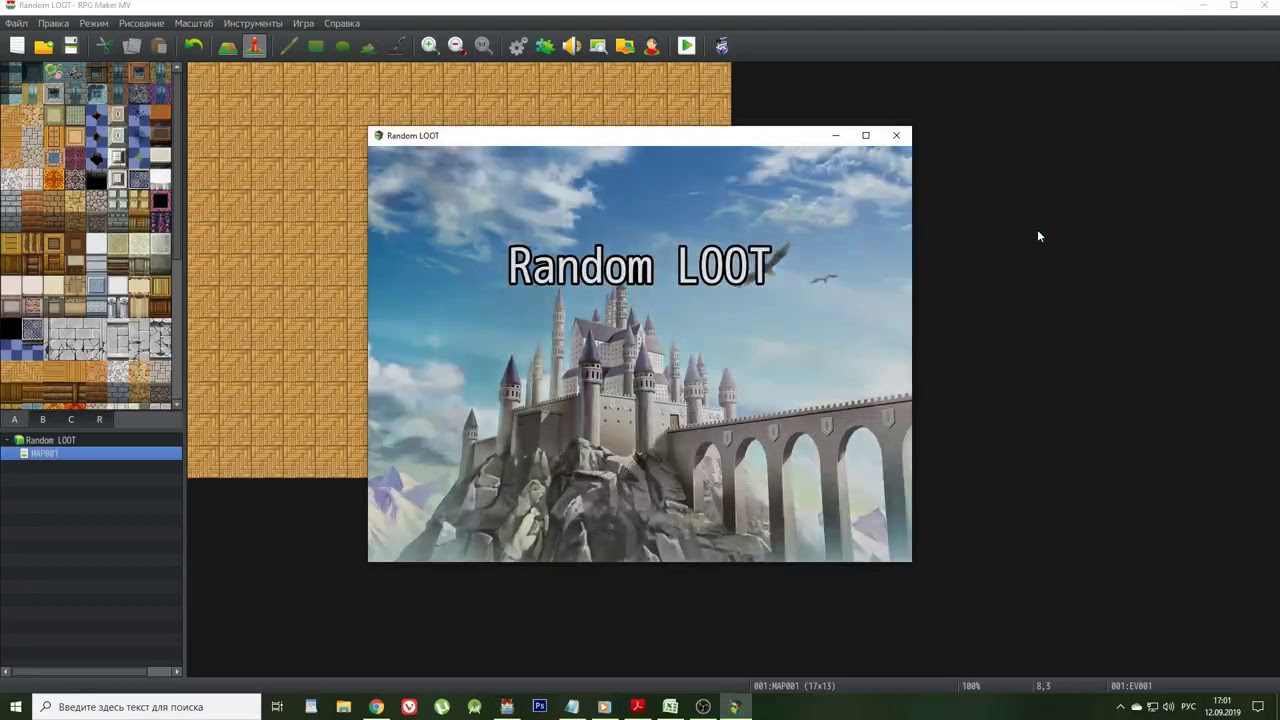The image size is (1280, 720).
Task: Open the Справка menu
Action: point(342,23)
